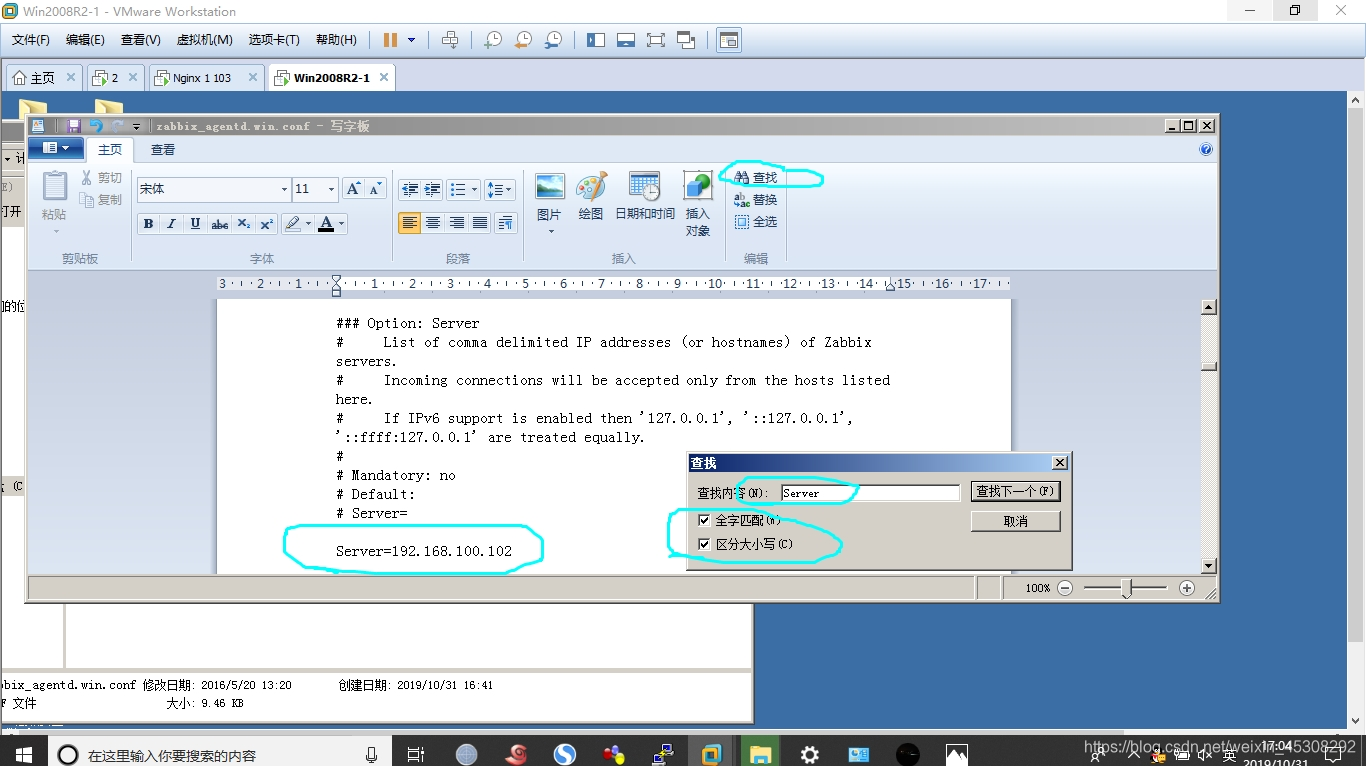Toggle Strikethrough (abc) formatting
1366x766 pixels.
[x=219, y=223]
